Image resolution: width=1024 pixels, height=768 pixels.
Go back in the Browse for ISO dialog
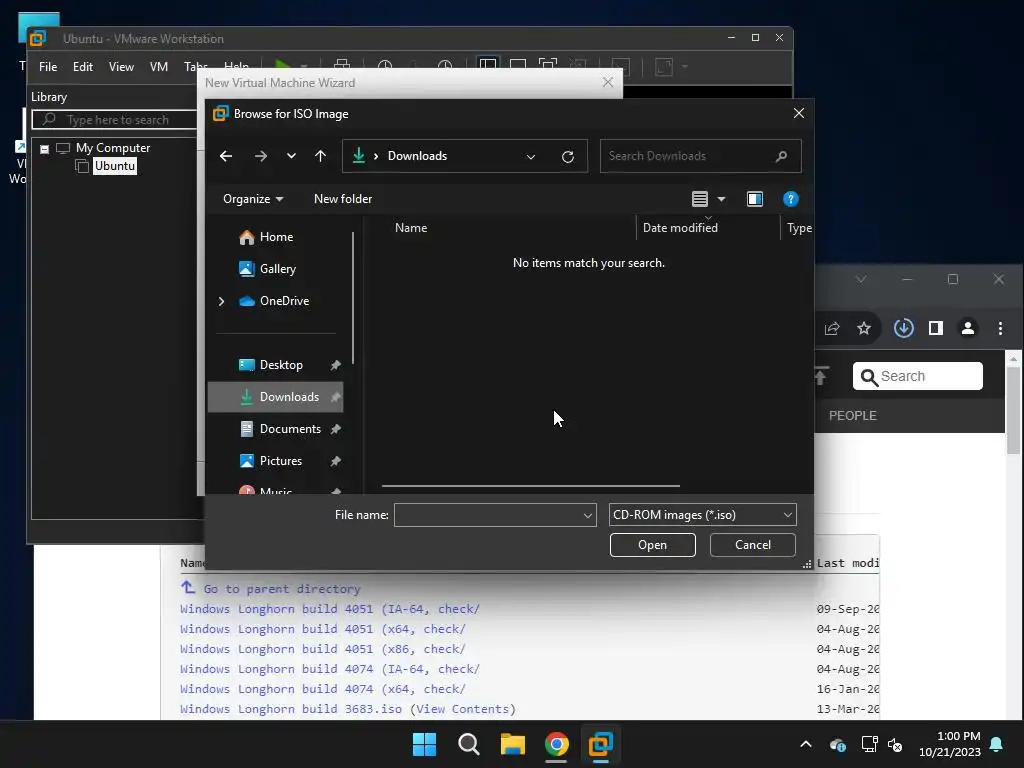click(226, 156)
